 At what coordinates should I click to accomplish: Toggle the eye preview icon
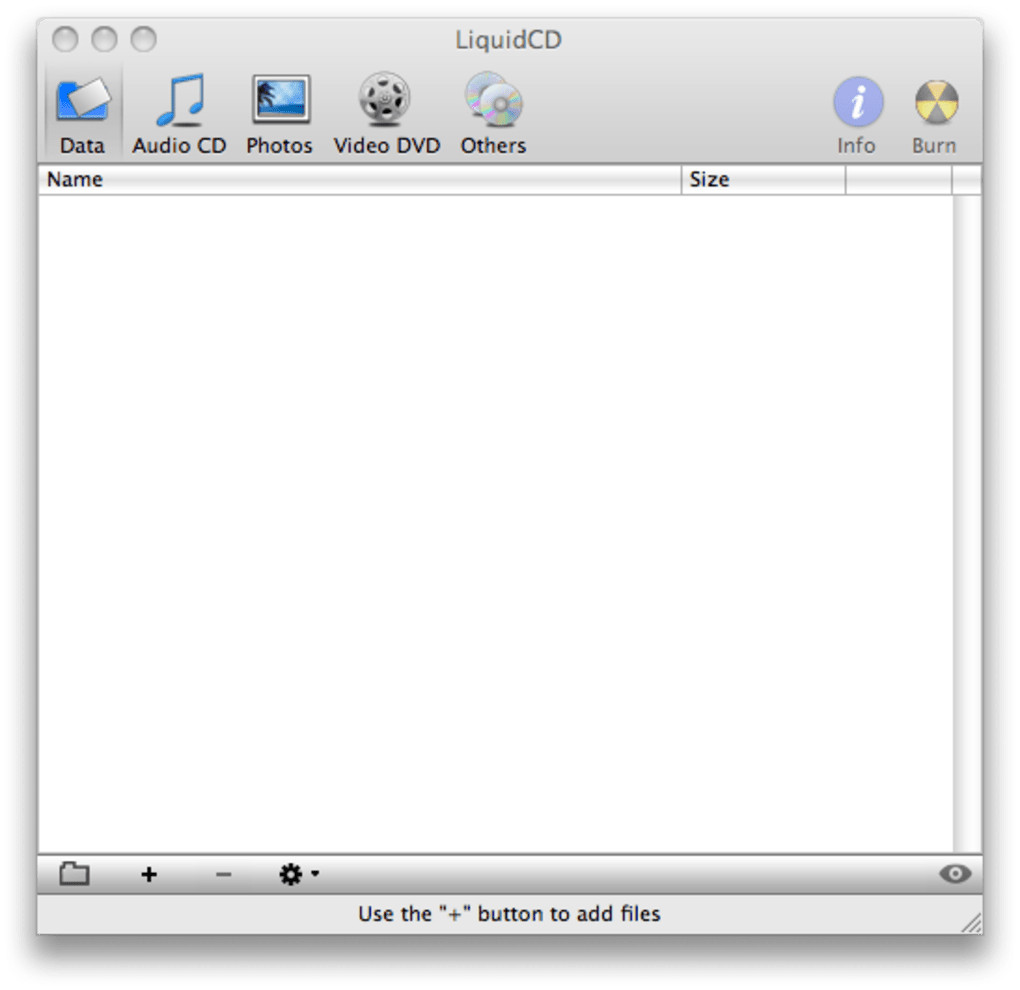pos(955,874)
